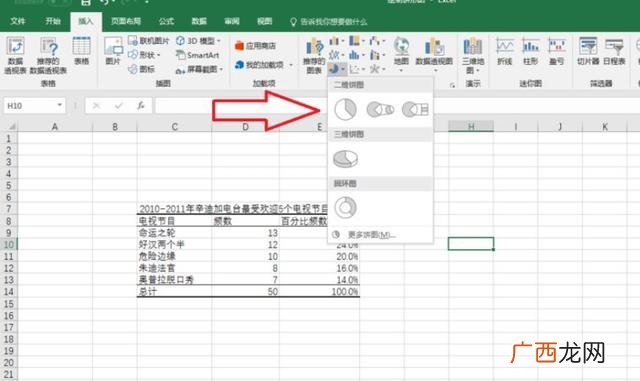640x381 pixels.
Task: Click the 100.0% percentage cell
Action: click(x=319, y=292)
